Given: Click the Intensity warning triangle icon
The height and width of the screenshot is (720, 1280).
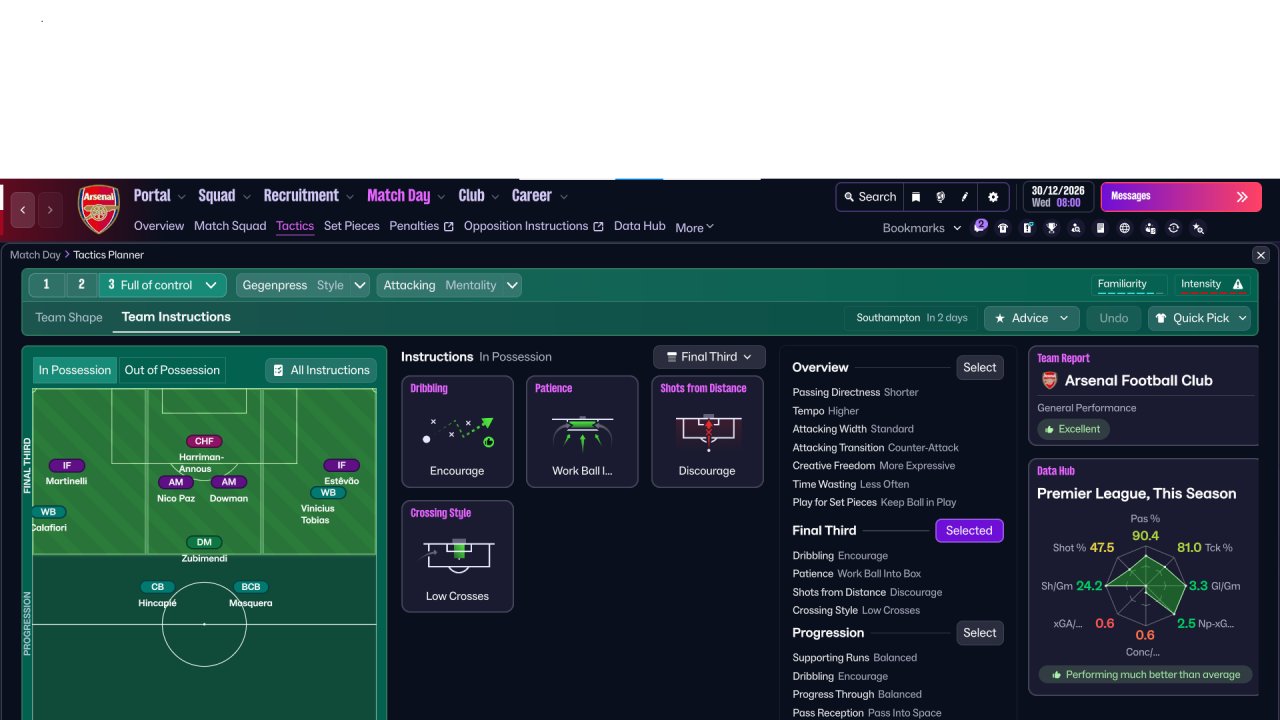Looking at the screenshot, I should click(x=1238, y=284).
